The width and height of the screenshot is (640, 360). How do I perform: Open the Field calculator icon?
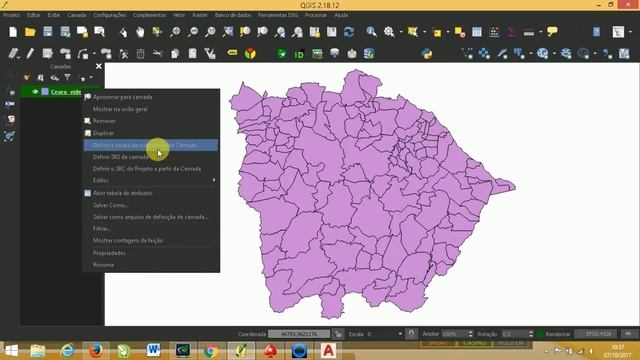tap(494, 32)
